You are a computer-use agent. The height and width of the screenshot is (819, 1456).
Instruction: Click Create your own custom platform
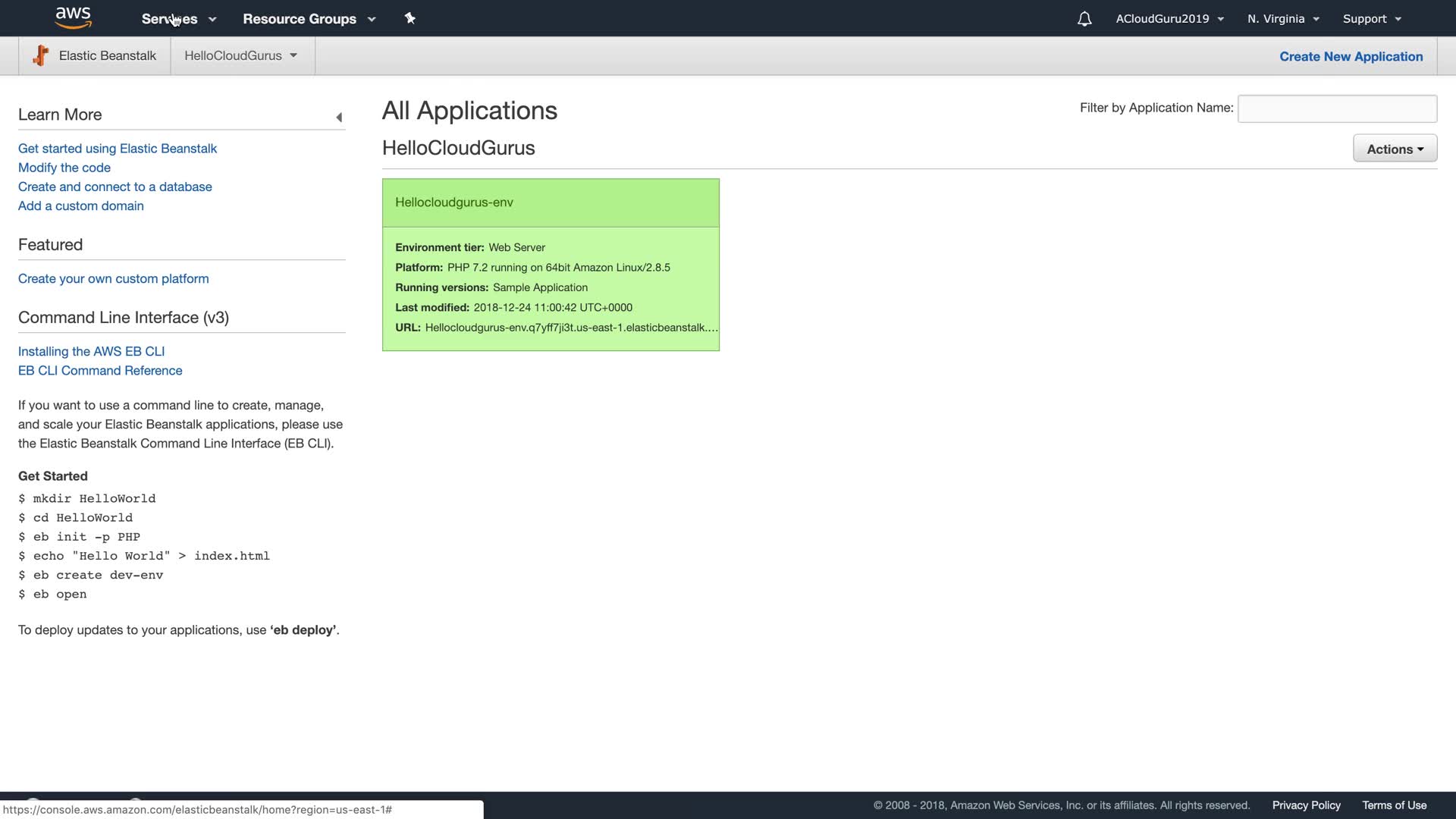114,279
